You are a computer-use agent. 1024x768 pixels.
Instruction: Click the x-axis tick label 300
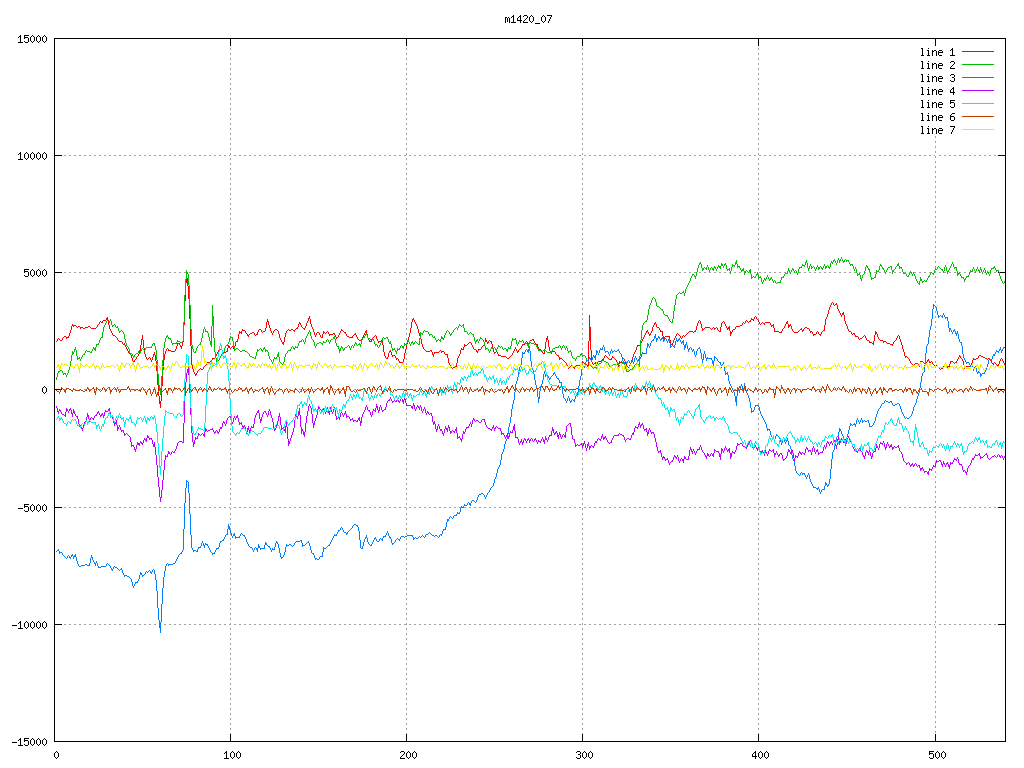click(583, 755)
